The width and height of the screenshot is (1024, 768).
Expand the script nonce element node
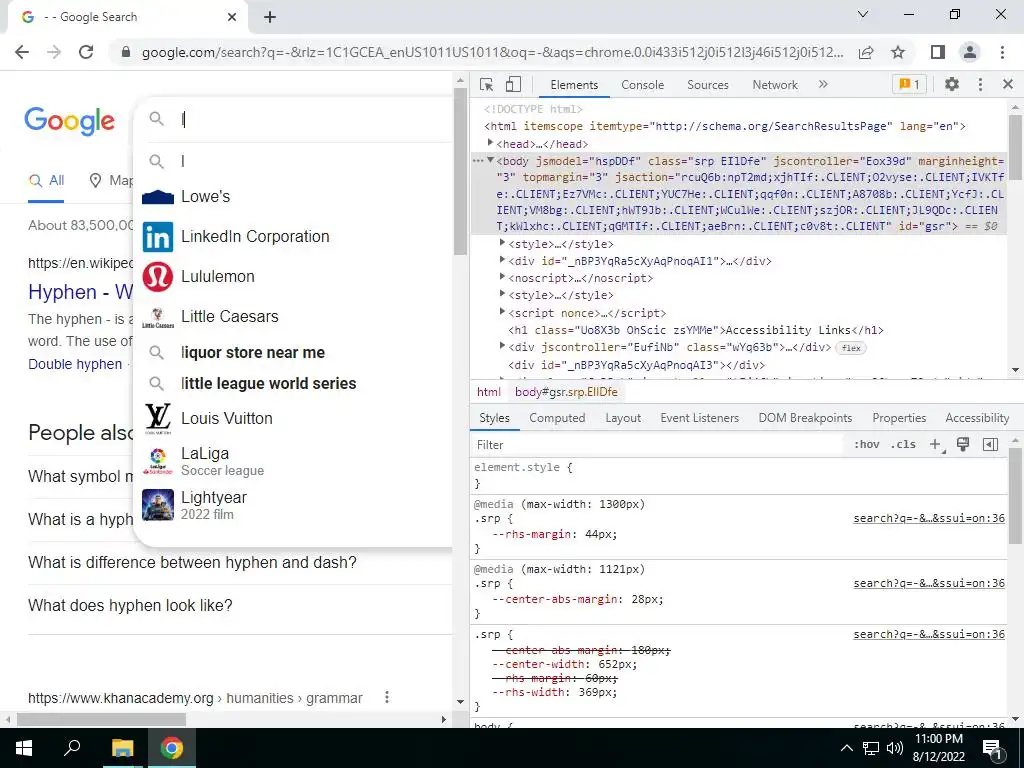(x=502, y=312)
